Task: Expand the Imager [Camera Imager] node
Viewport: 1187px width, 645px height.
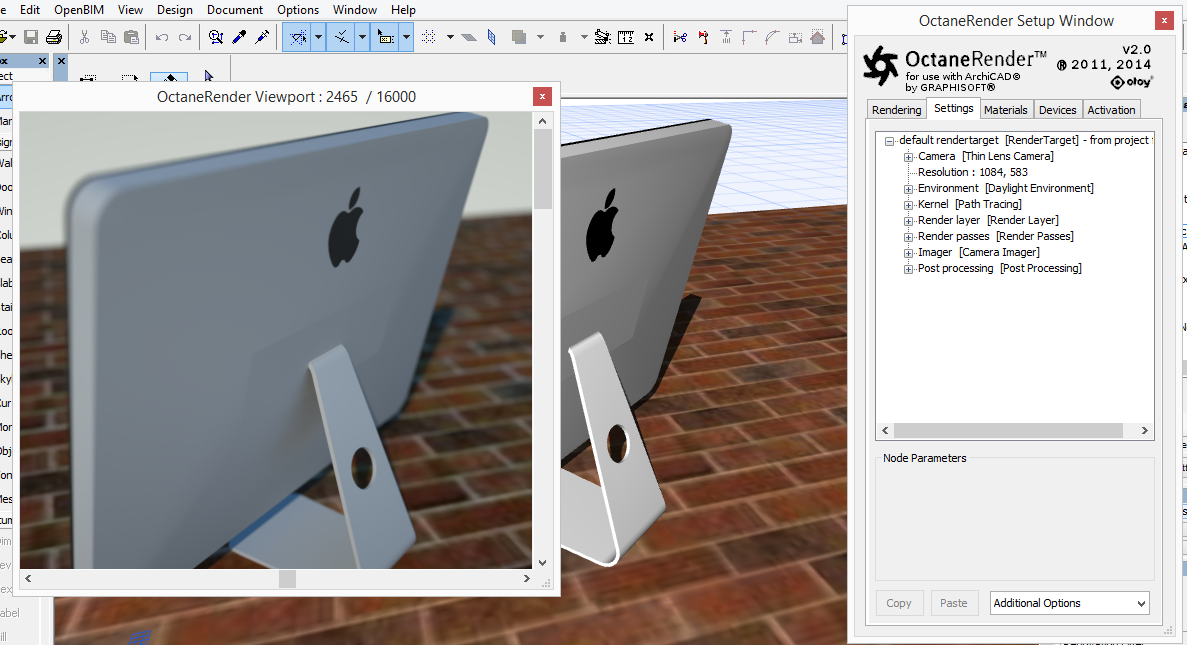Action: [908, 253]
